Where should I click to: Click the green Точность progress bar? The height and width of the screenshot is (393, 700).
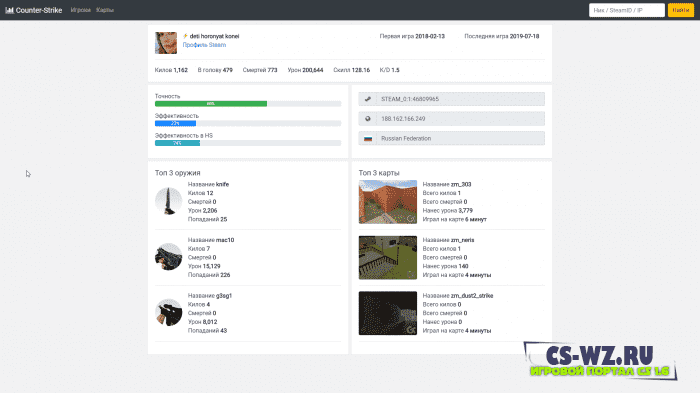coord(211,104)
